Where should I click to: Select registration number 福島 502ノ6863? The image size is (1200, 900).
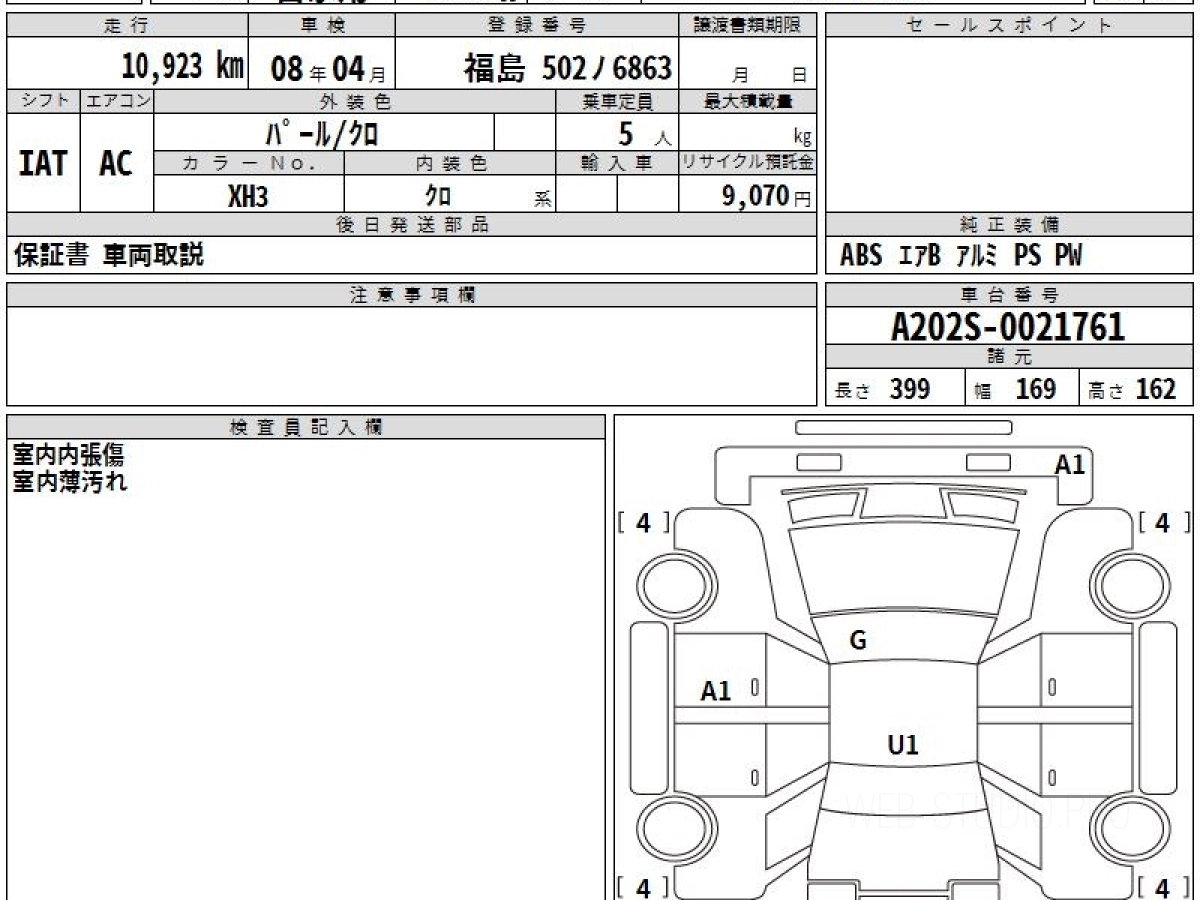(x=567, y=68)
